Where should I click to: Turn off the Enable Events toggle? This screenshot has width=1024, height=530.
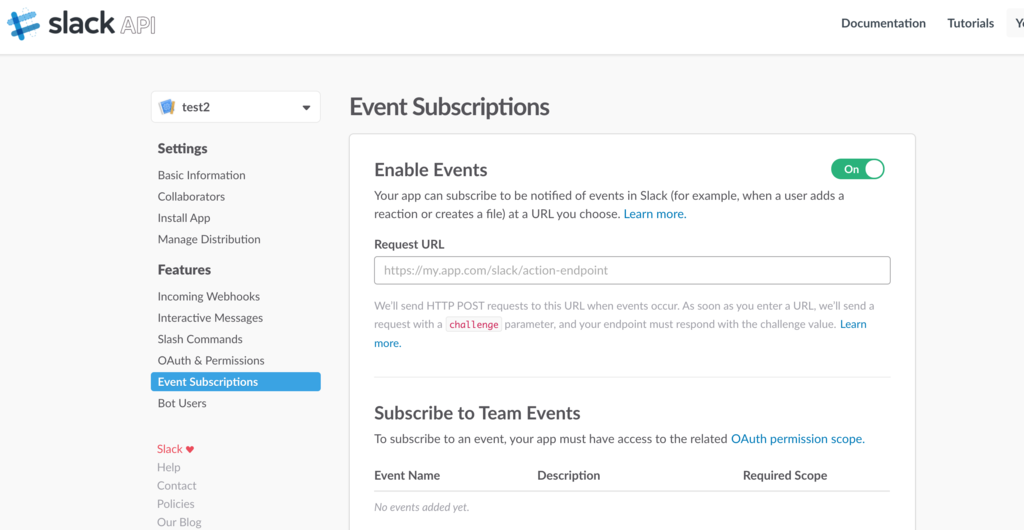click(857, 169)
